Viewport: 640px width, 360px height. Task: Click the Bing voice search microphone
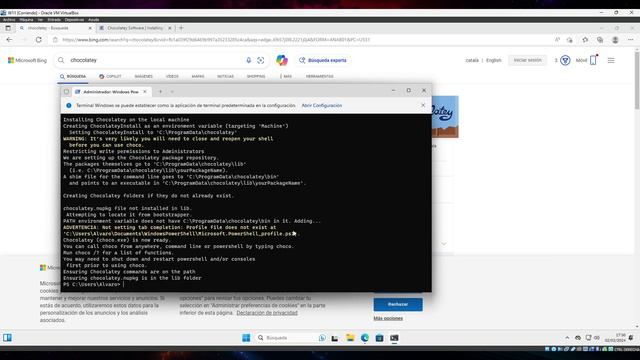coord(249,60)
